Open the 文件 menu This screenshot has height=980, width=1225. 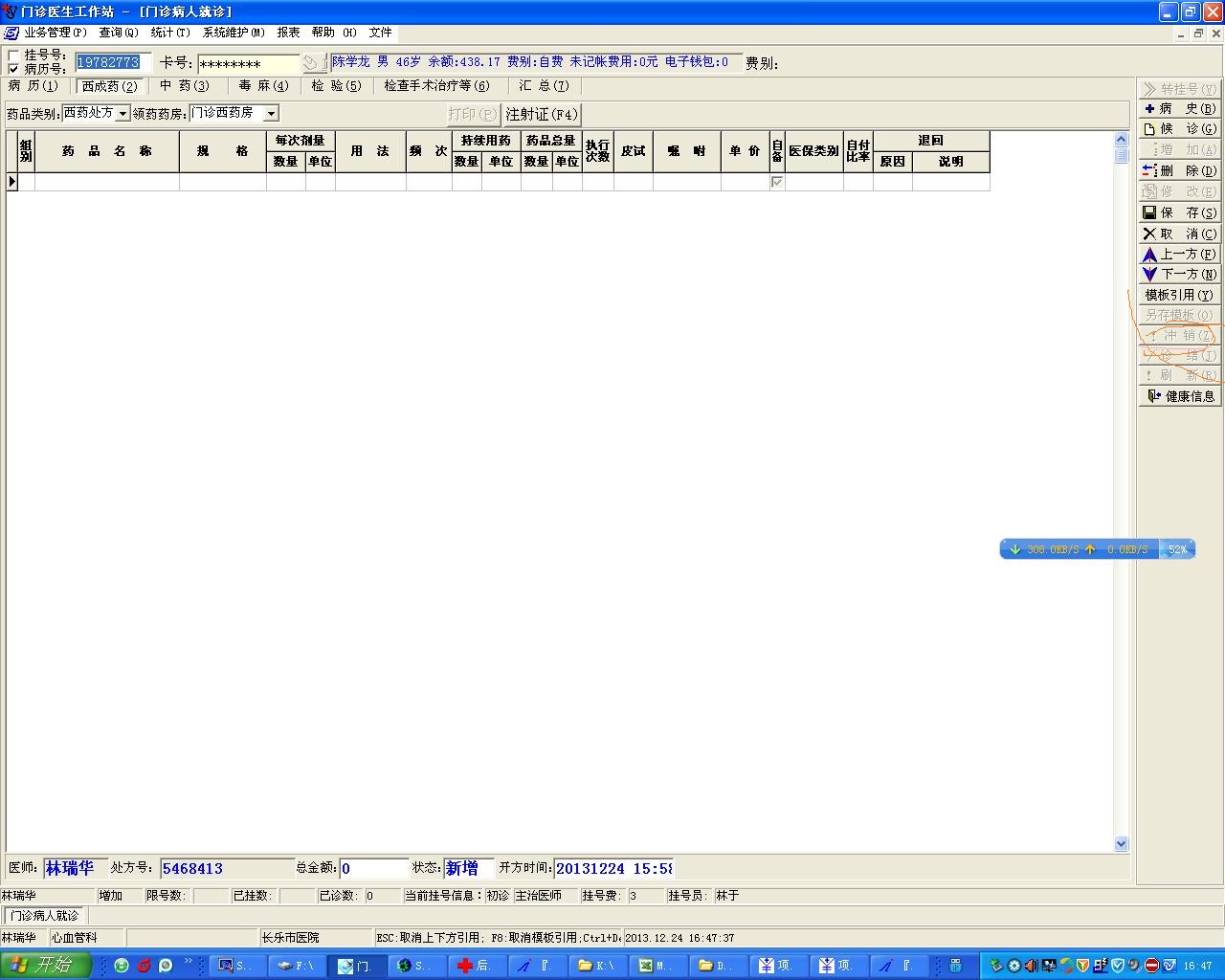click(380, 33)
